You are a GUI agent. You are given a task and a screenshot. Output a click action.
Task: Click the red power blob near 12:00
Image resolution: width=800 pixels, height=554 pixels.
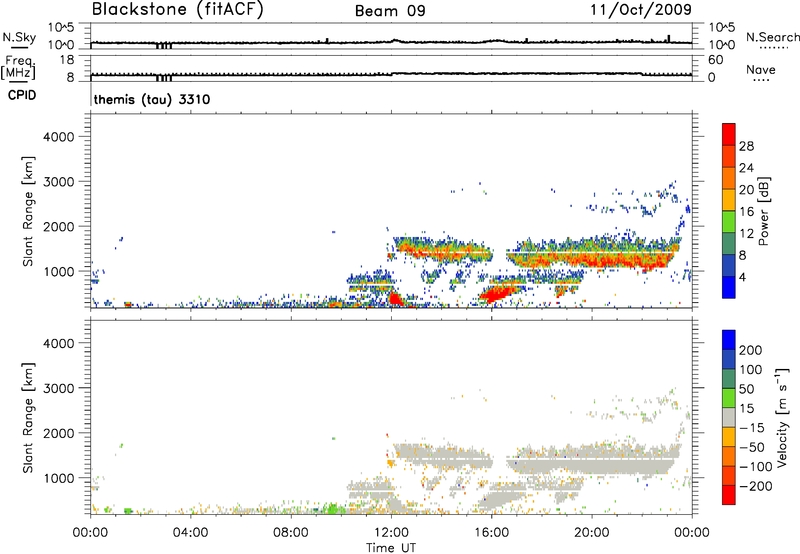click(395, 297)
